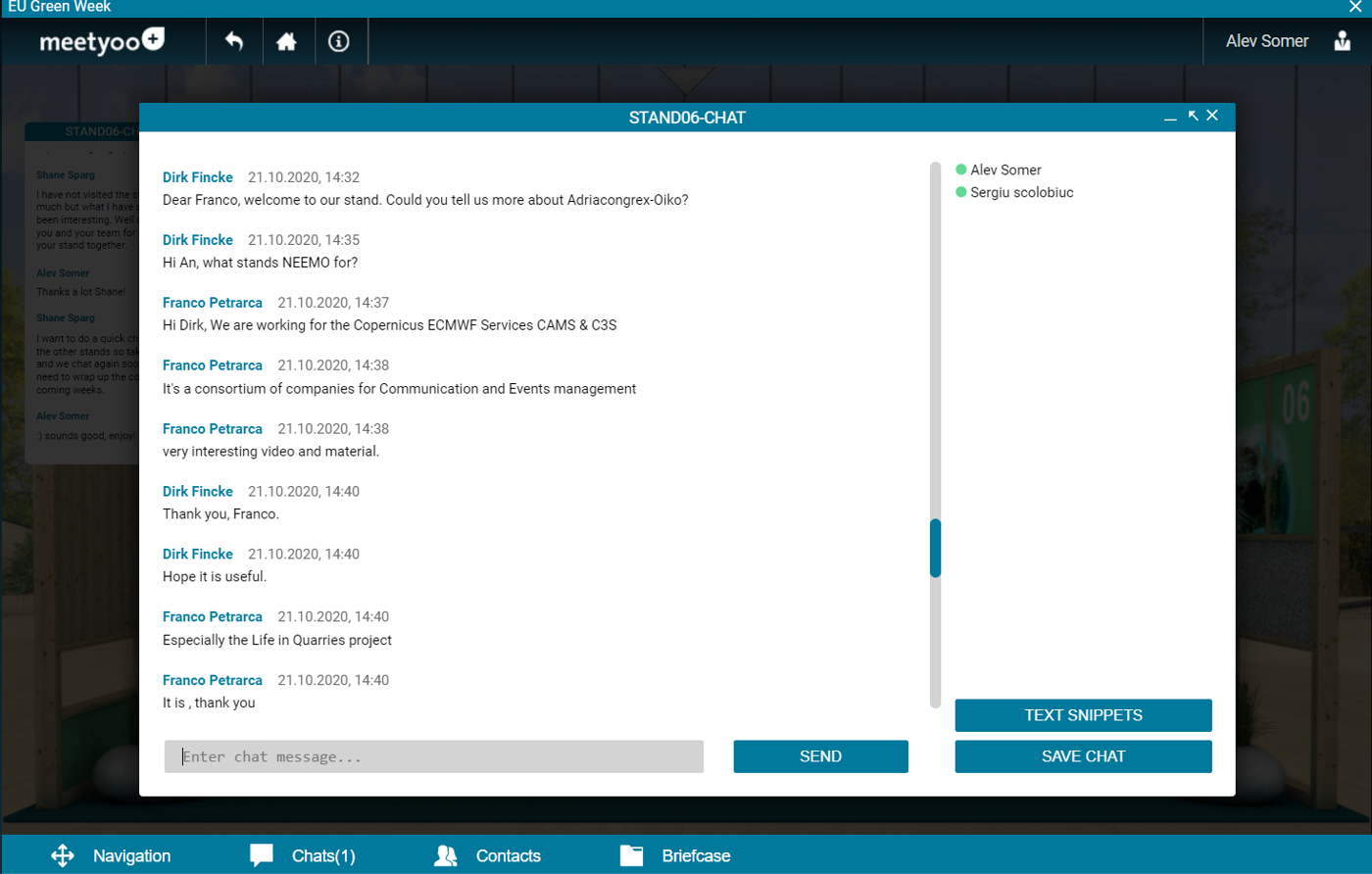Image resolution: width=1372 pixels, height=874 pixels.
Task: Go to home via house icon
Action: click(286, 41)
